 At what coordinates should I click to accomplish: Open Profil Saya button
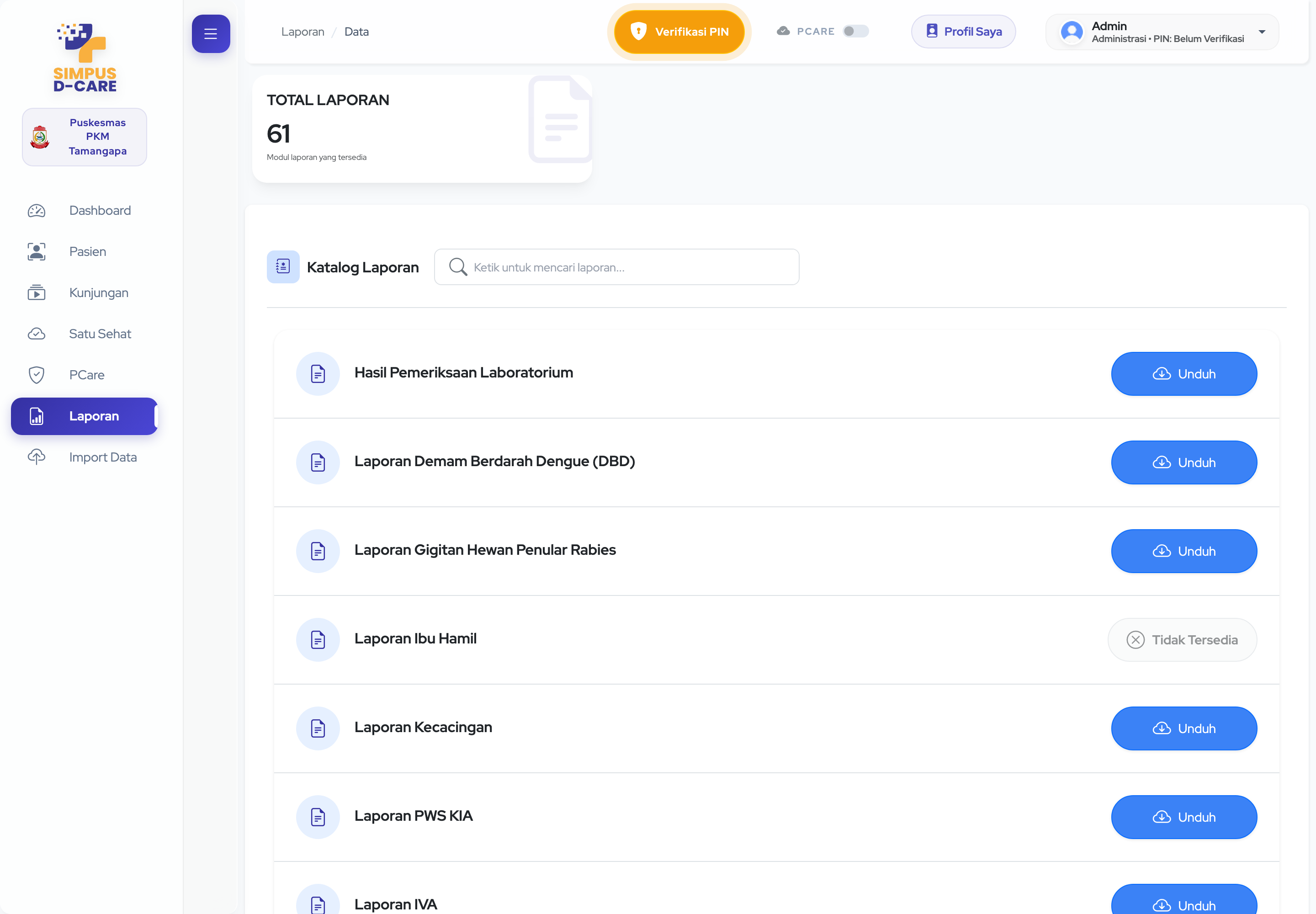pyautogui.click(x=964, y=32)
